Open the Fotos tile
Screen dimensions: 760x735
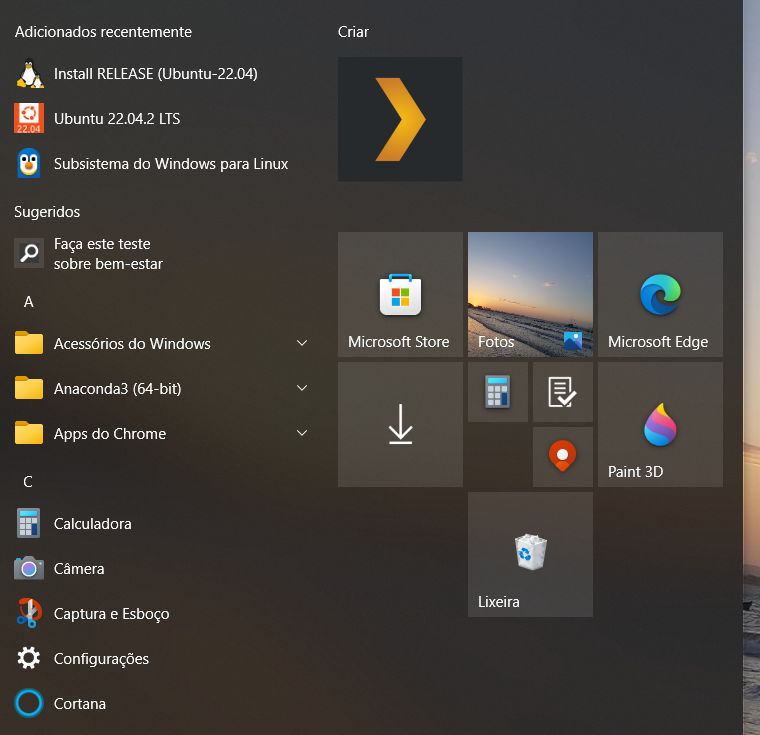point(530,294)
